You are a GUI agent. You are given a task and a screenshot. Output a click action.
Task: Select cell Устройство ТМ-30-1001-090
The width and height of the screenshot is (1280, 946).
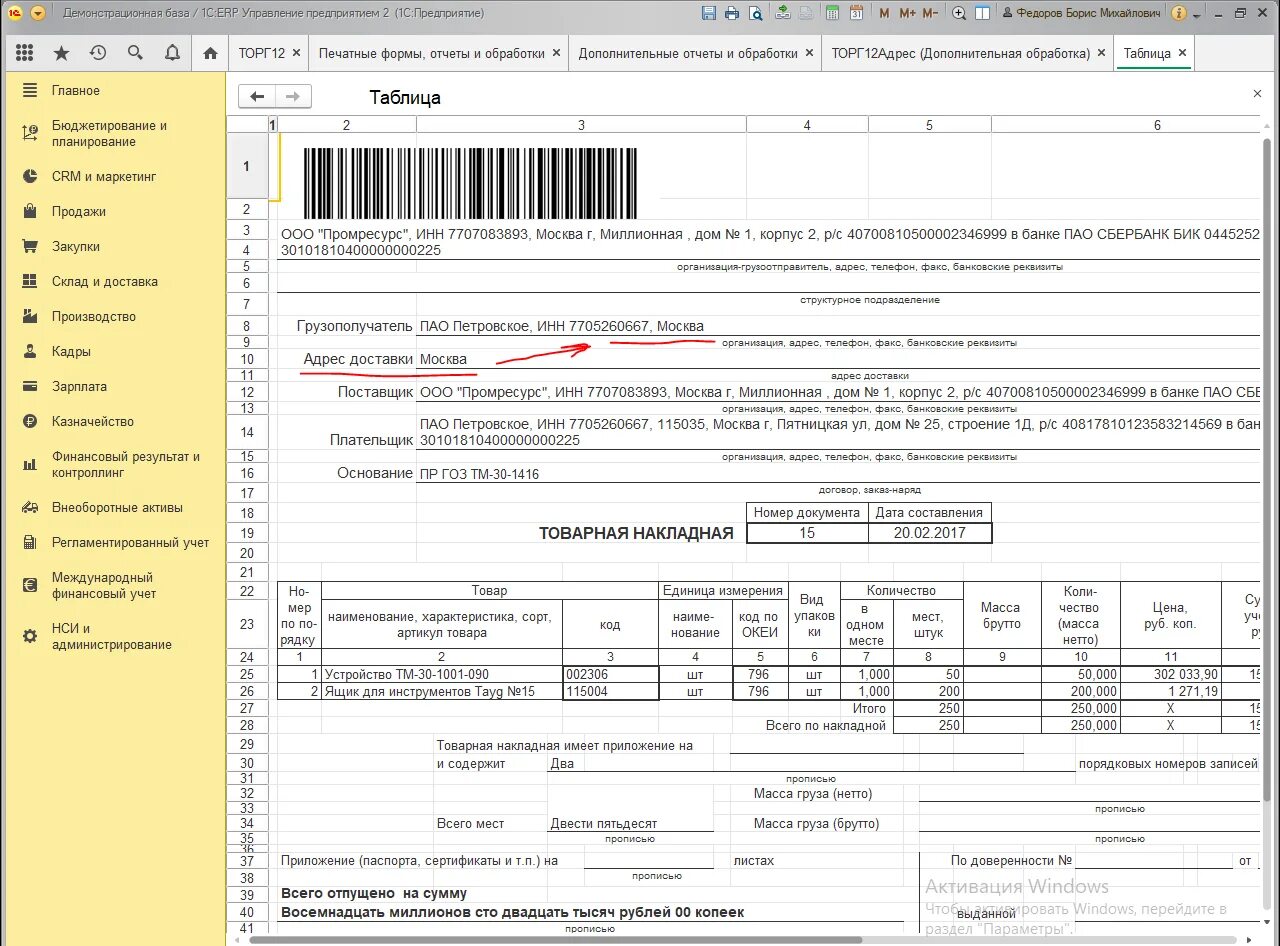tap(442, 674)
